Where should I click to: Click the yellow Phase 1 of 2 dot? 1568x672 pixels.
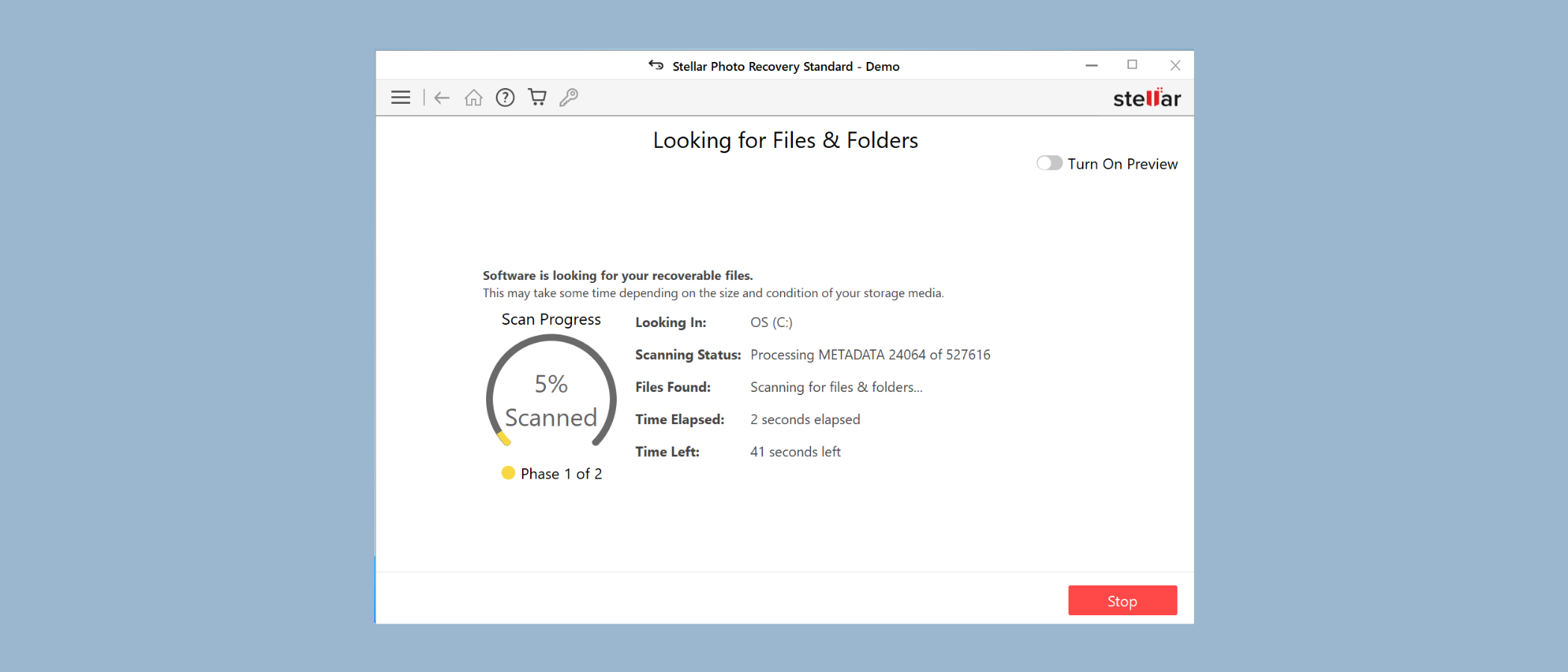click(508, 473)
